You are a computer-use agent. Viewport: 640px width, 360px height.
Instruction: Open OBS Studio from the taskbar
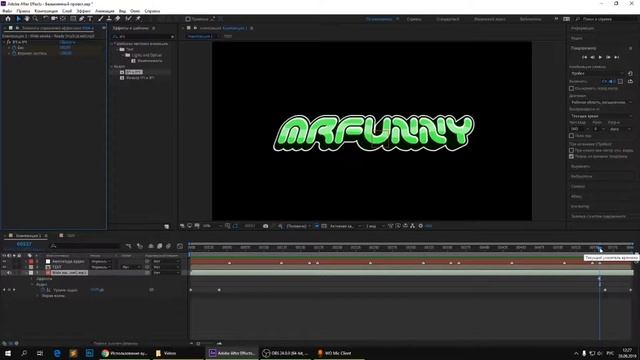286,353
